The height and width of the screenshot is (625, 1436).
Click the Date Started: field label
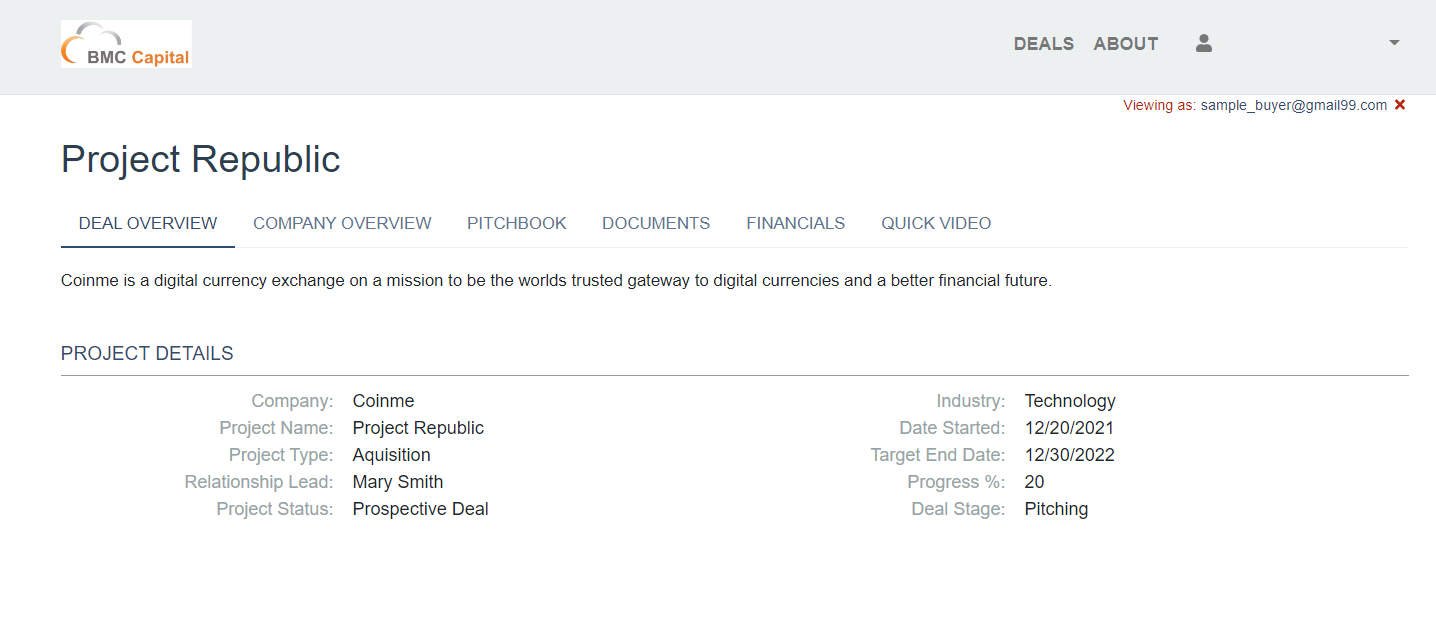pyautogui.click(x=952, y=428)
